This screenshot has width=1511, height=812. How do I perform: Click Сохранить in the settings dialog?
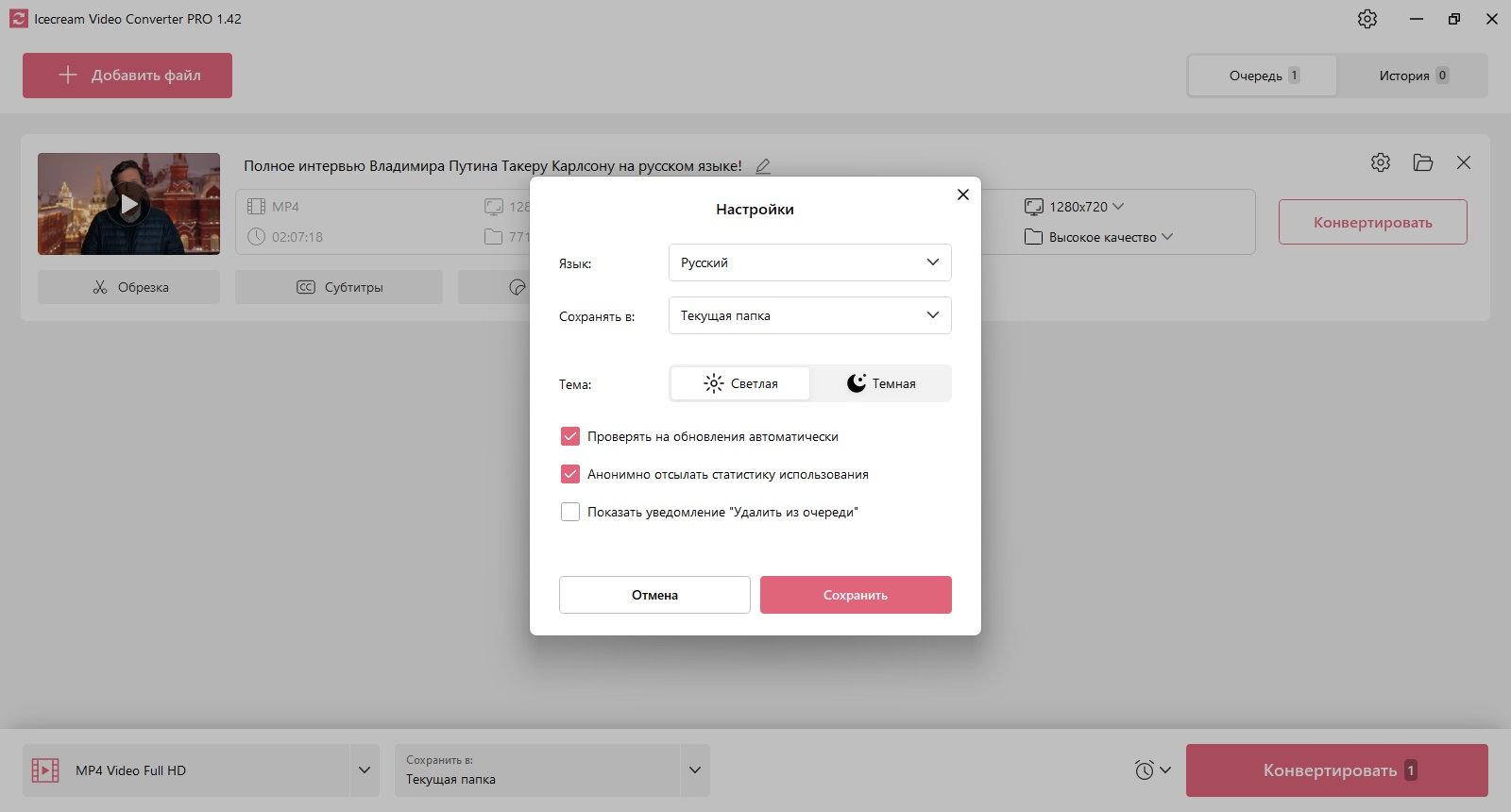point(856,595)
